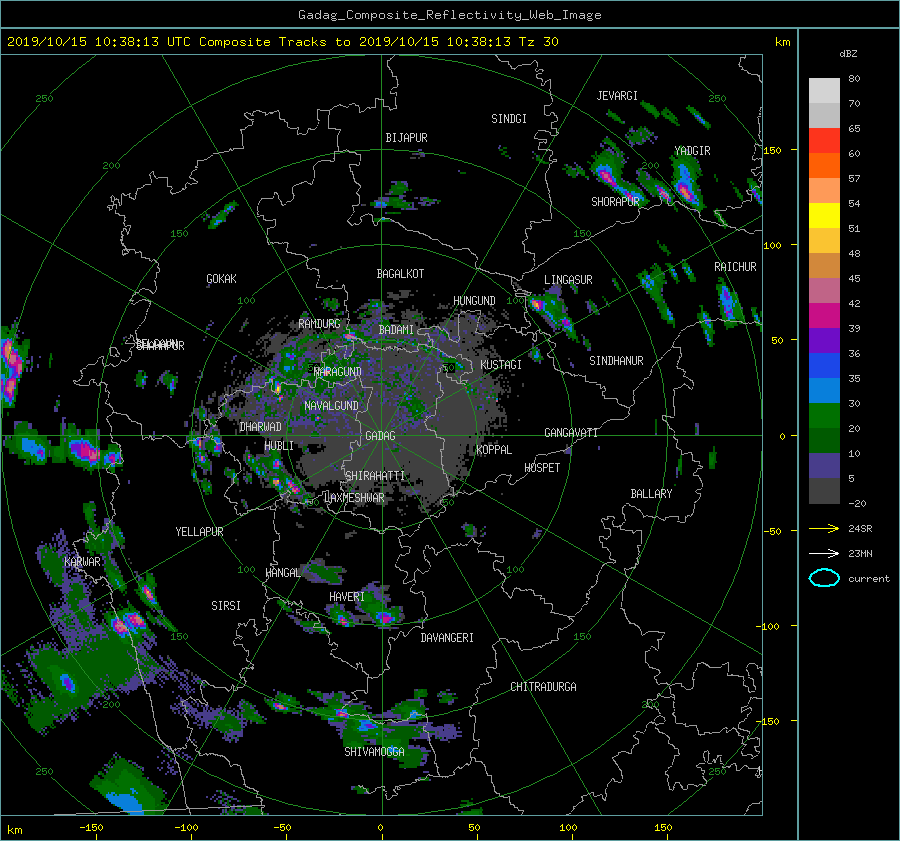
Task: Click the SIRSI city label
Action: (226, 606)
